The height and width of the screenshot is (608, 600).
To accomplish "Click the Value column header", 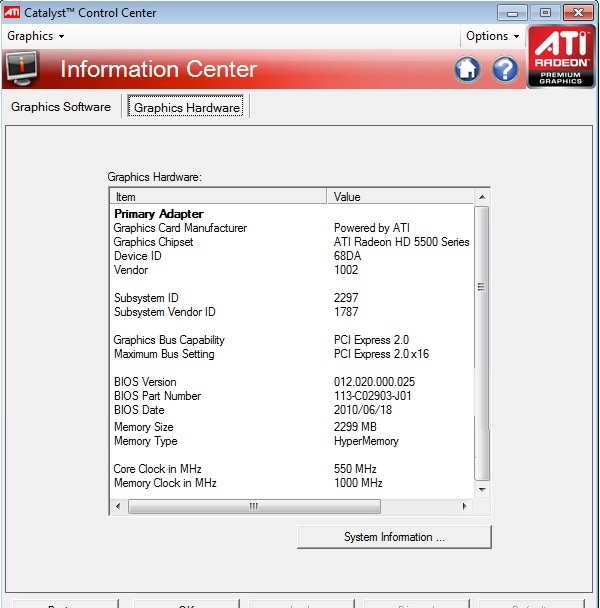I will (400, 197).
